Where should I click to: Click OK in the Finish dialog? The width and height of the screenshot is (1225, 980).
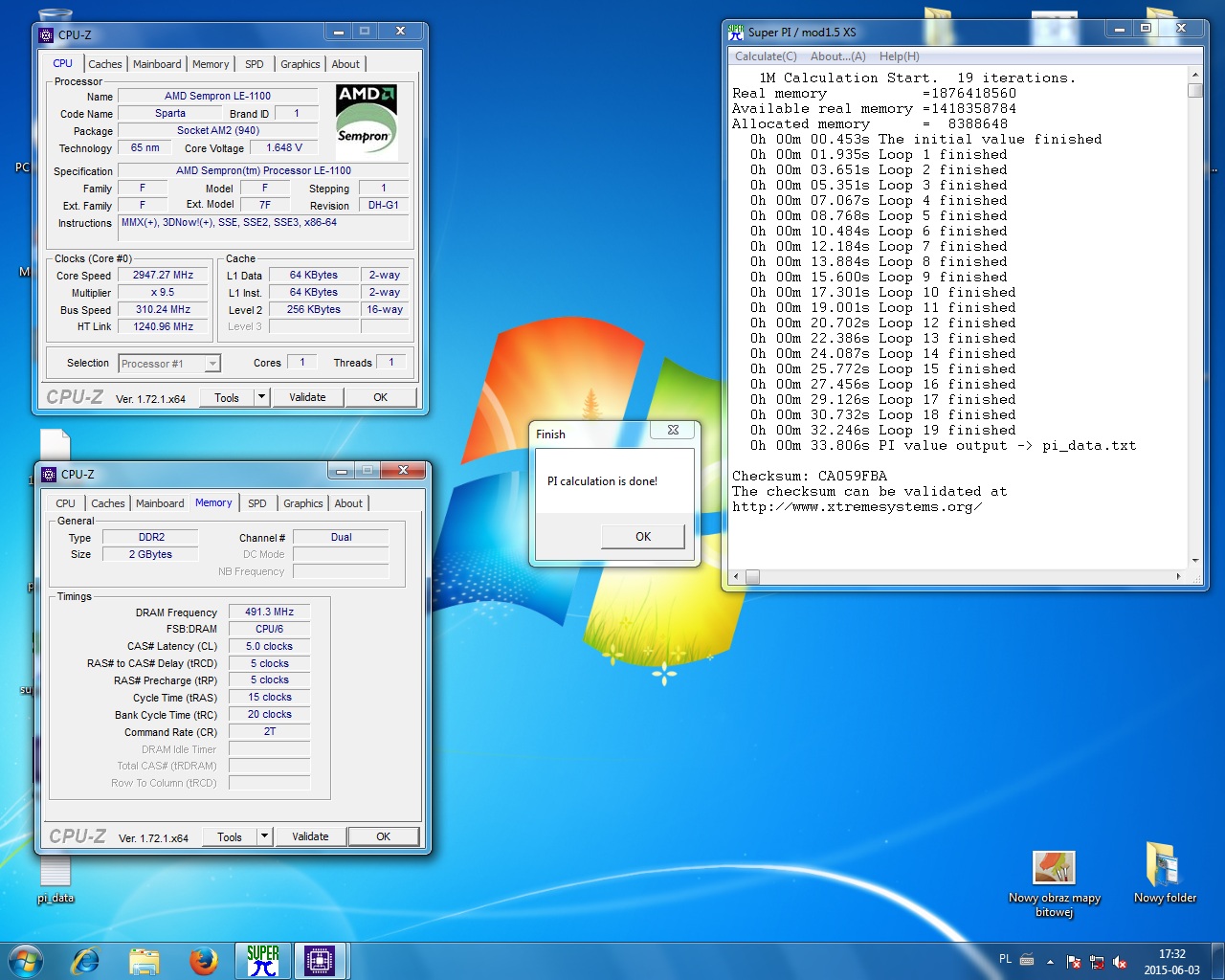click(x=643, y=537)
